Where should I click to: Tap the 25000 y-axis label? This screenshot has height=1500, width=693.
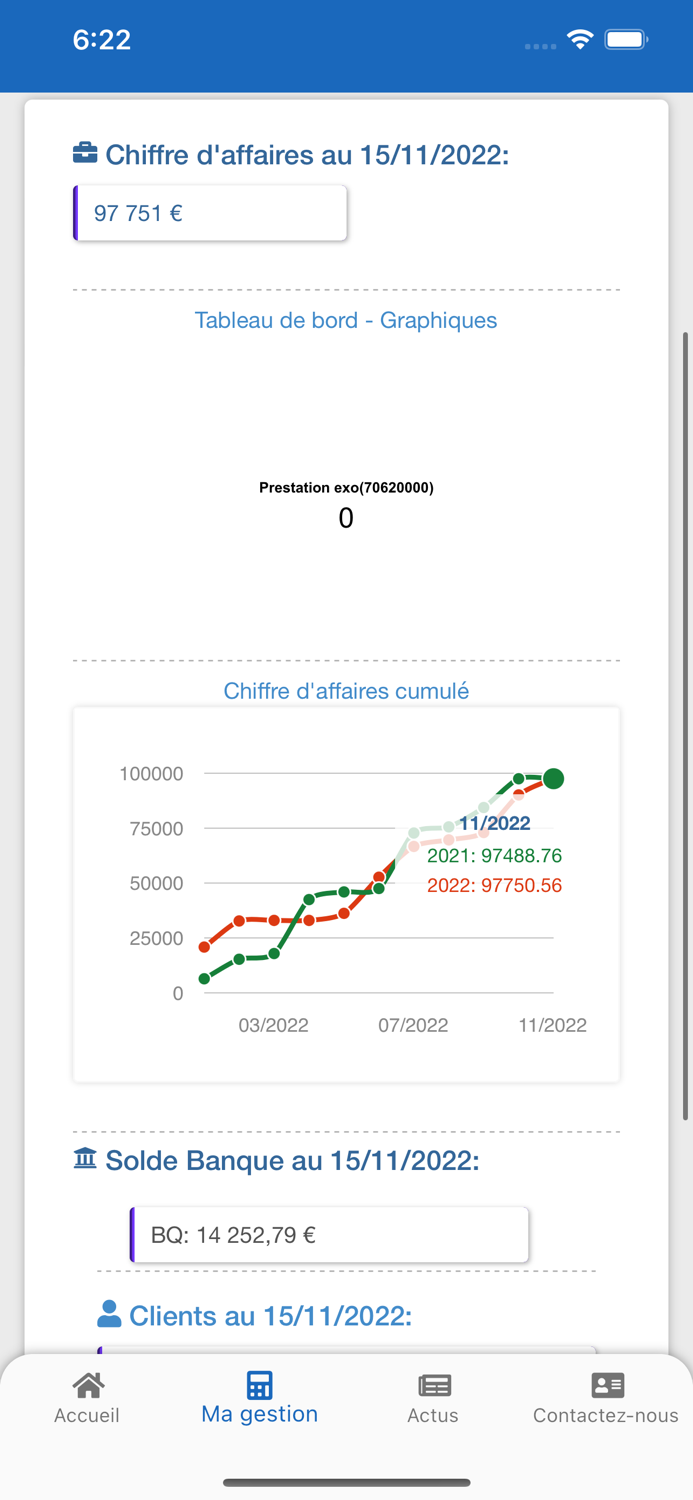157,939
